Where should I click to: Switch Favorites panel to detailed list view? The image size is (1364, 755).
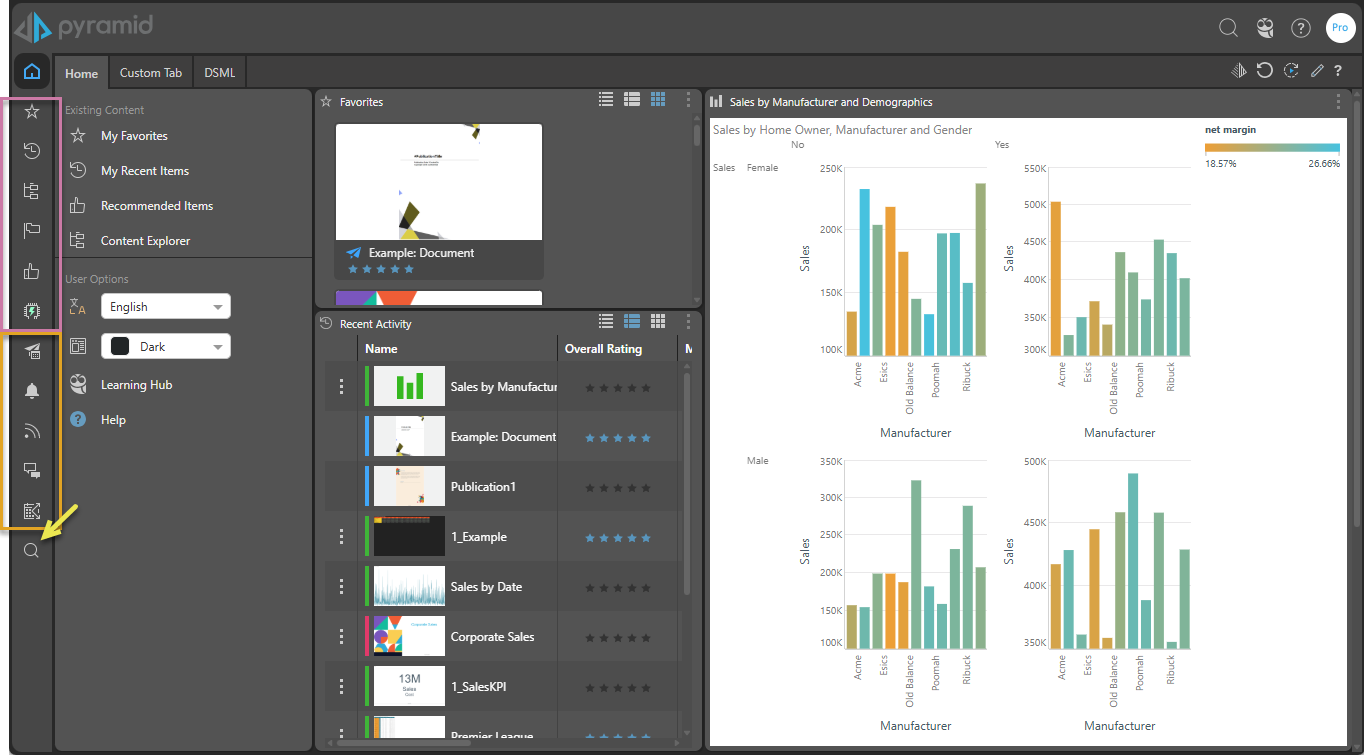(632, 99)
